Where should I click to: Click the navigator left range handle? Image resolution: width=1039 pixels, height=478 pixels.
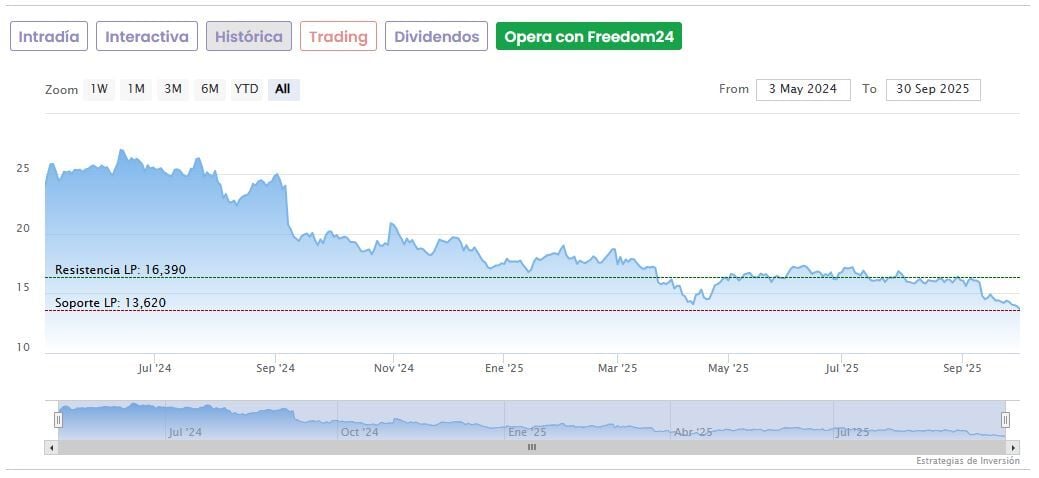coord(58,420)
